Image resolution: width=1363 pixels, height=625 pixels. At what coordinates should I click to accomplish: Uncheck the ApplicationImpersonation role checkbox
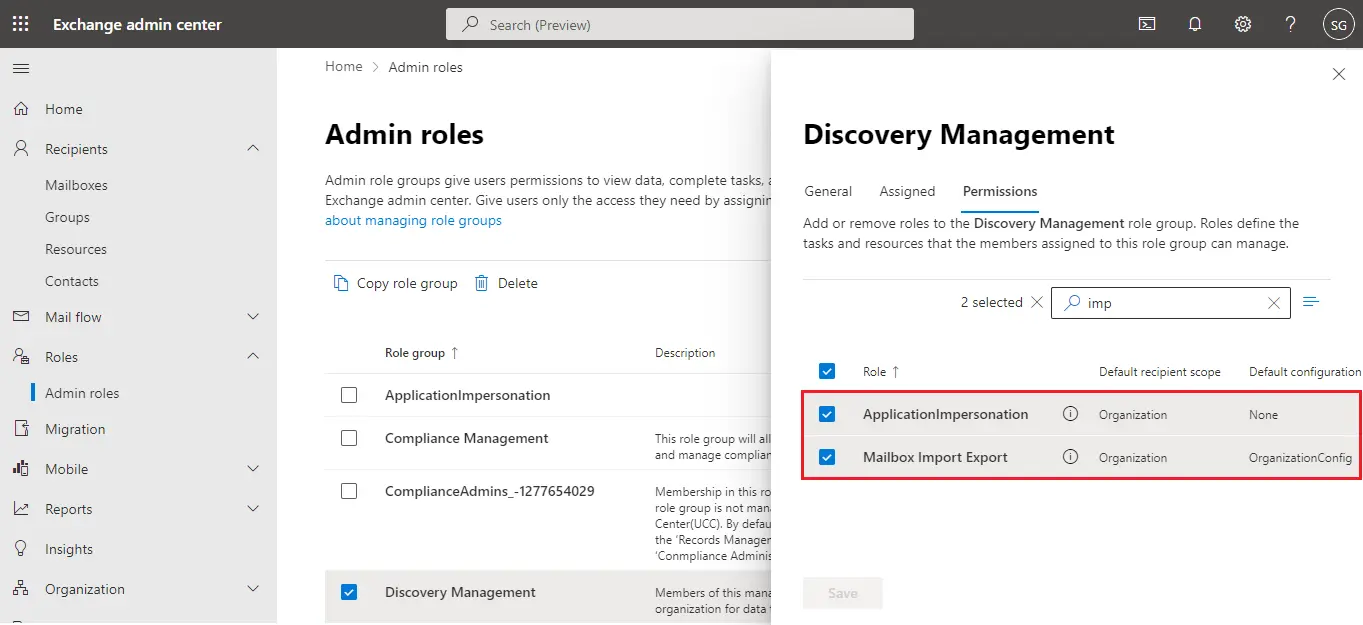827,414
